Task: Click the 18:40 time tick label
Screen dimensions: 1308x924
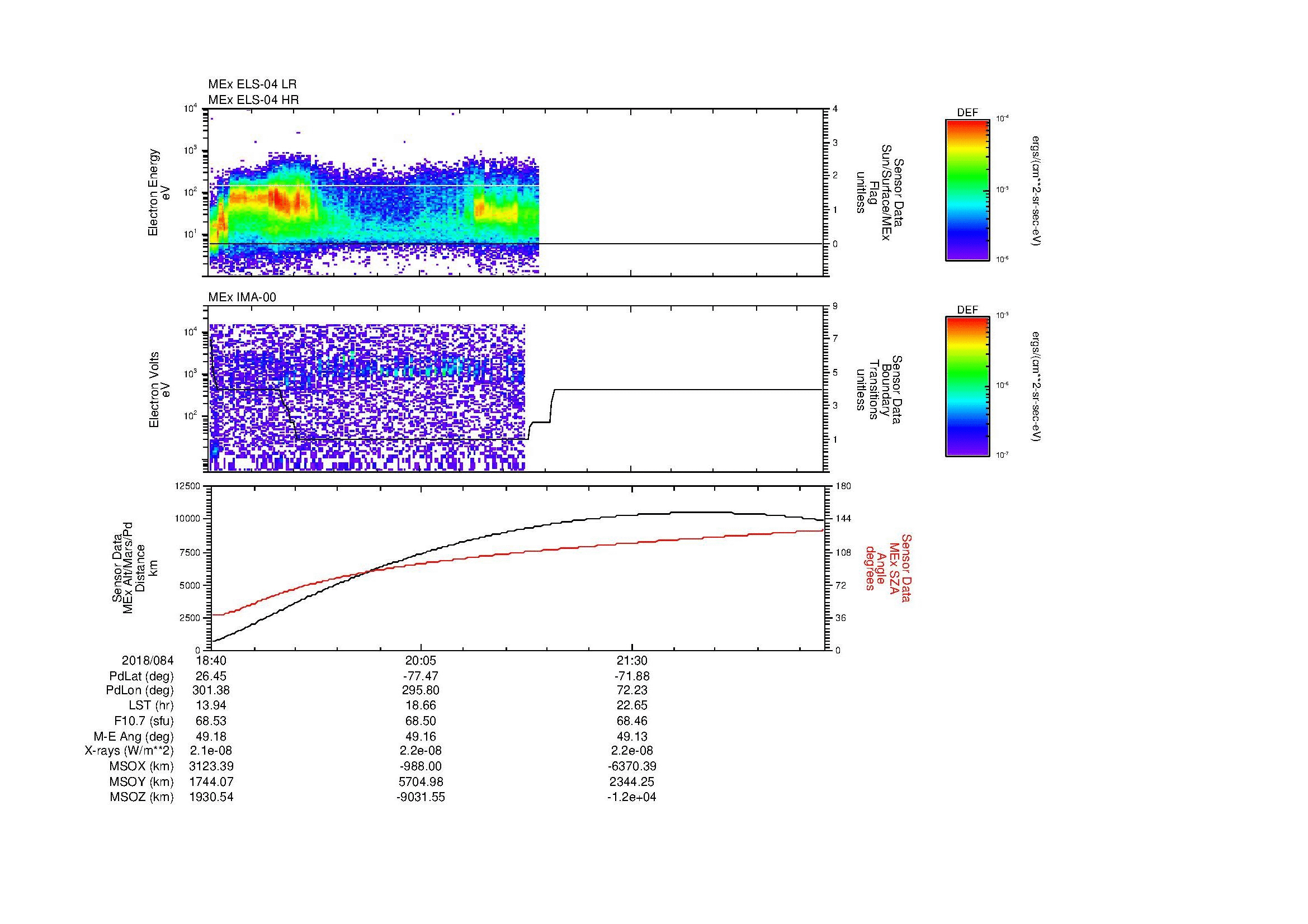Action: click(x=211, y=660)
